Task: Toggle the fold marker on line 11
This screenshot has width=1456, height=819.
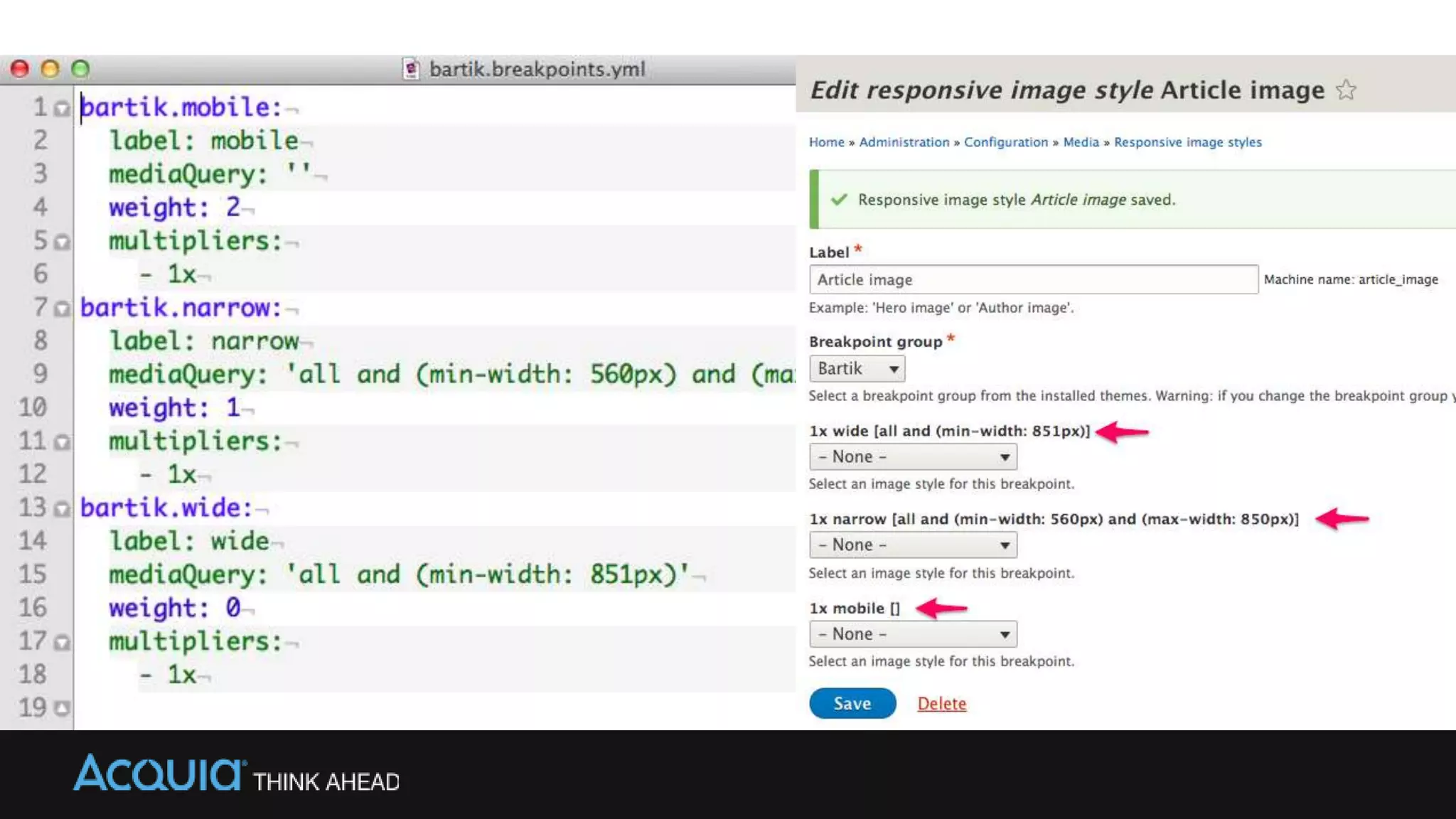Action: pyautogui.click(x=63, y=442)
